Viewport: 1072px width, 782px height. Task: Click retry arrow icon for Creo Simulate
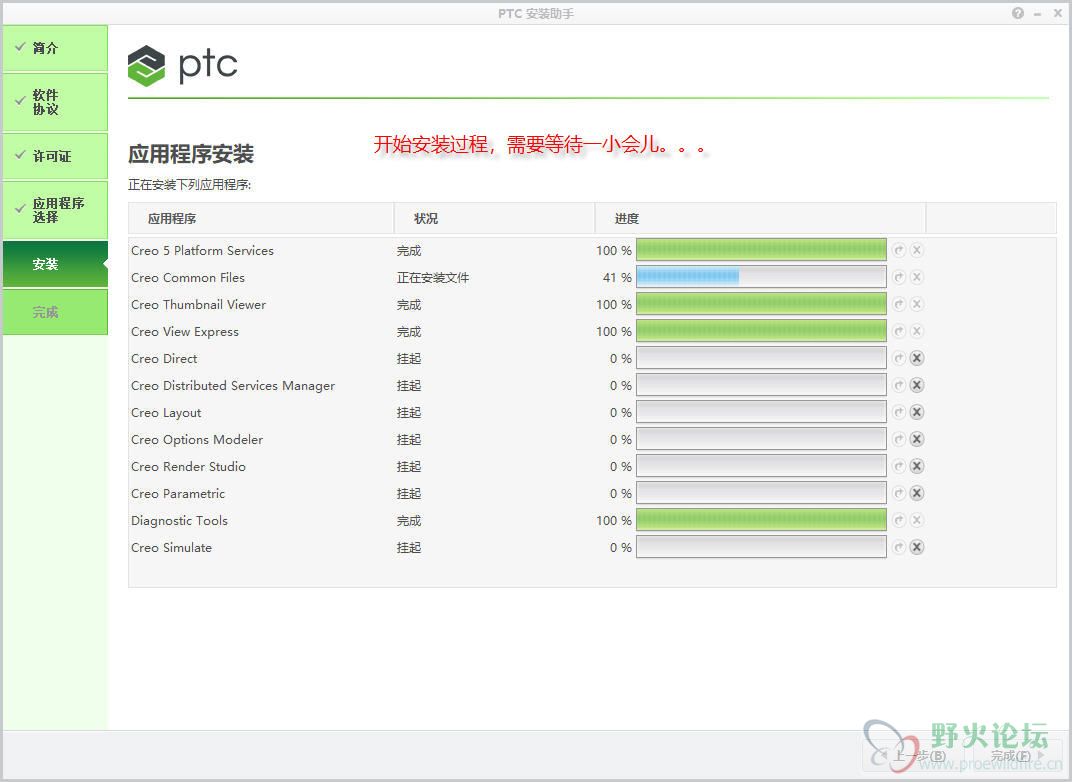[899, 548]
